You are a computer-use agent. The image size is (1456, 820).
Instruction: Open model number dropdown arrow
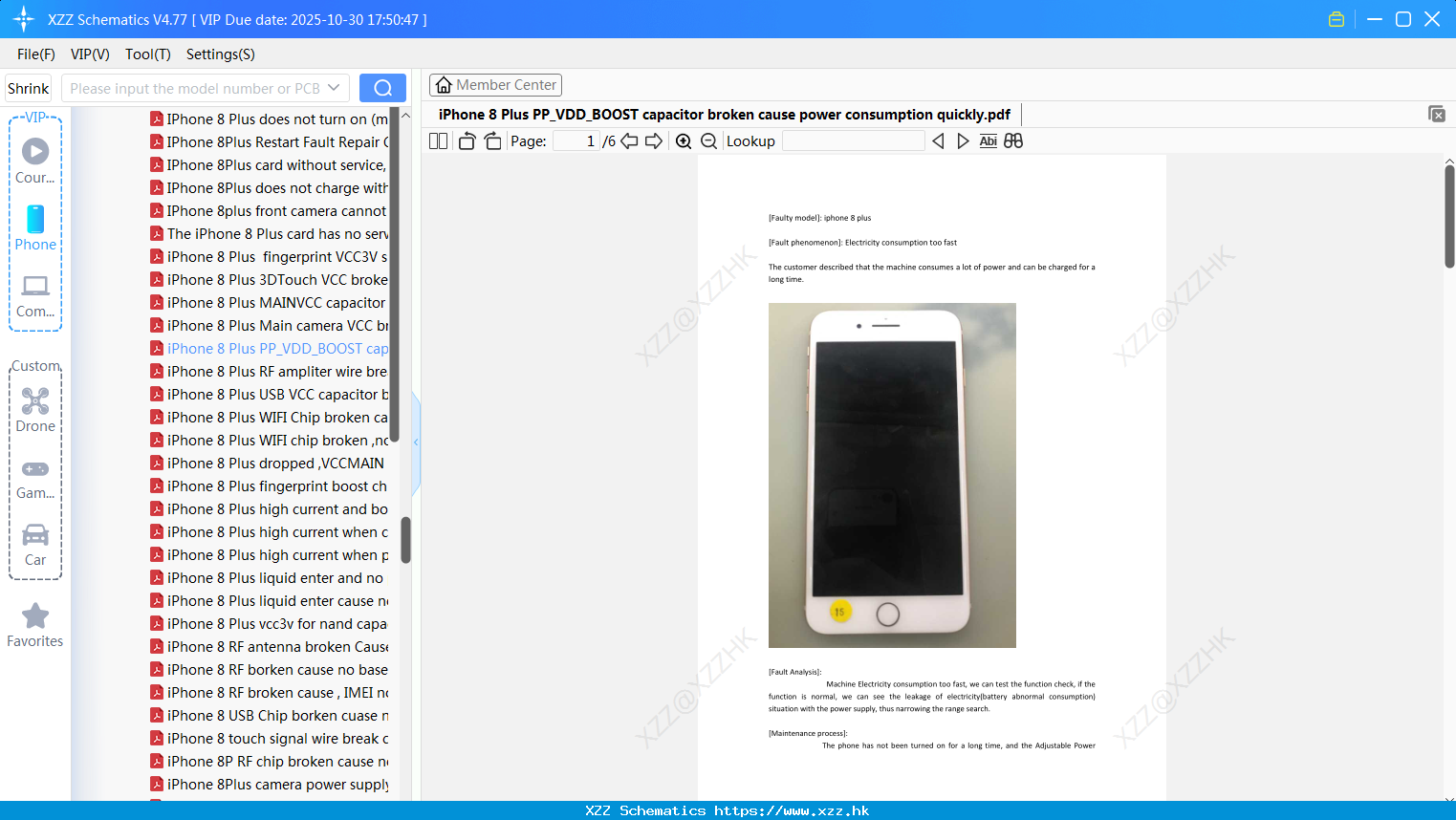click(334, 88)
